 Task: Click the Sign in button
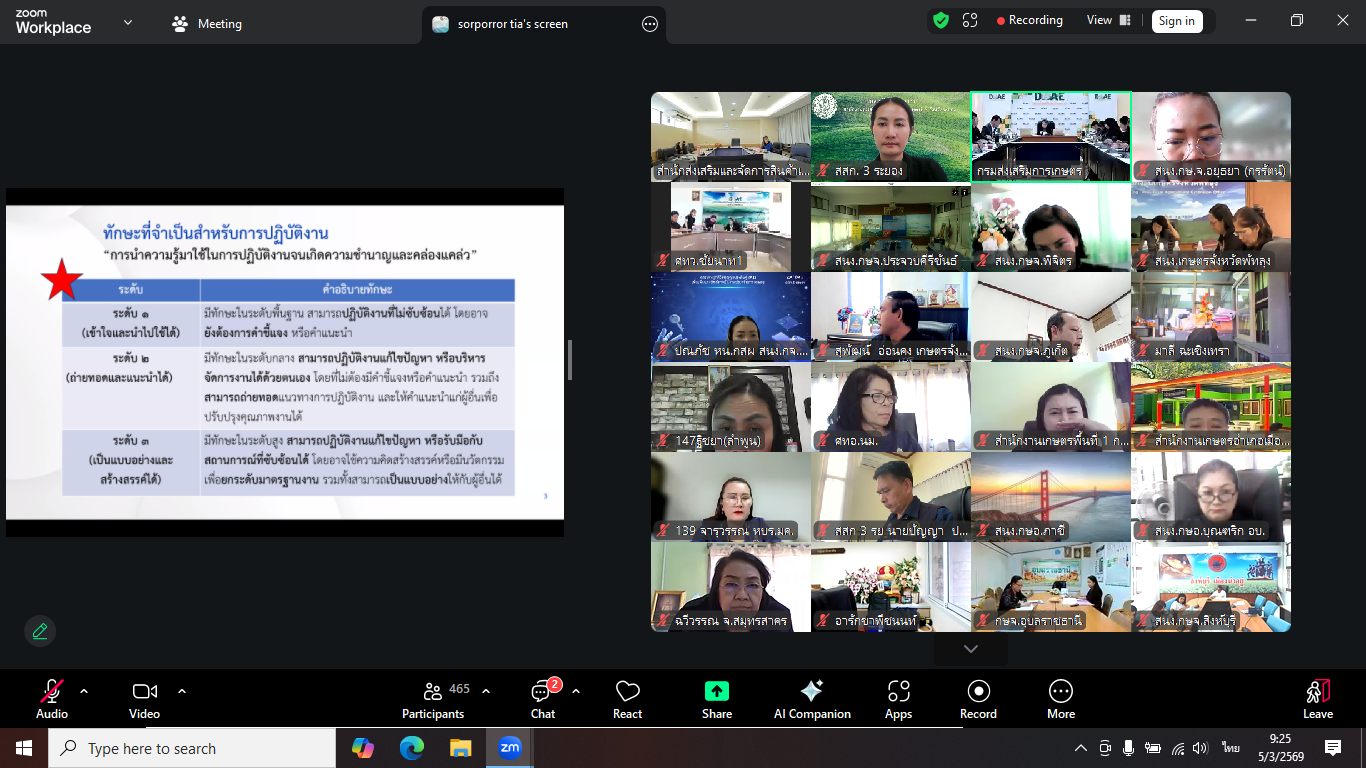pos(1176,21)
